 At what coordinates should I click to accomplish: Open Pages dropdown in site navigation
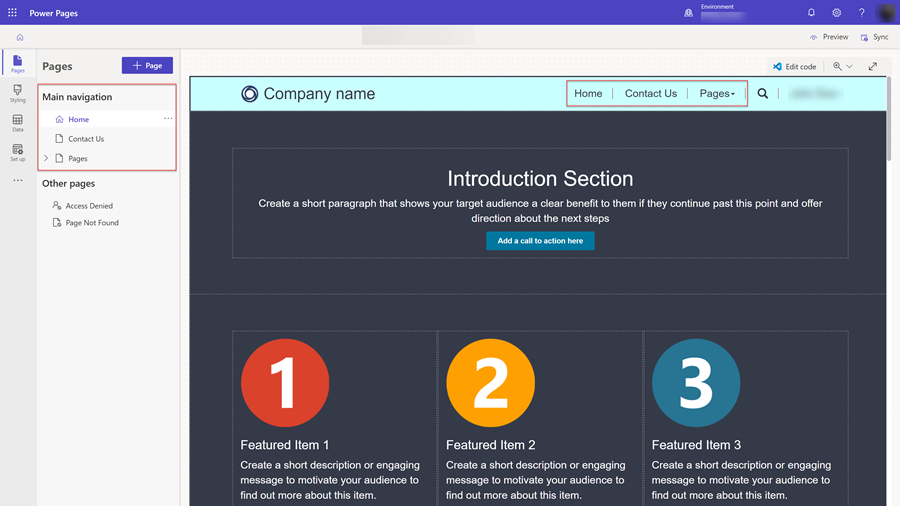click(717, 94)
